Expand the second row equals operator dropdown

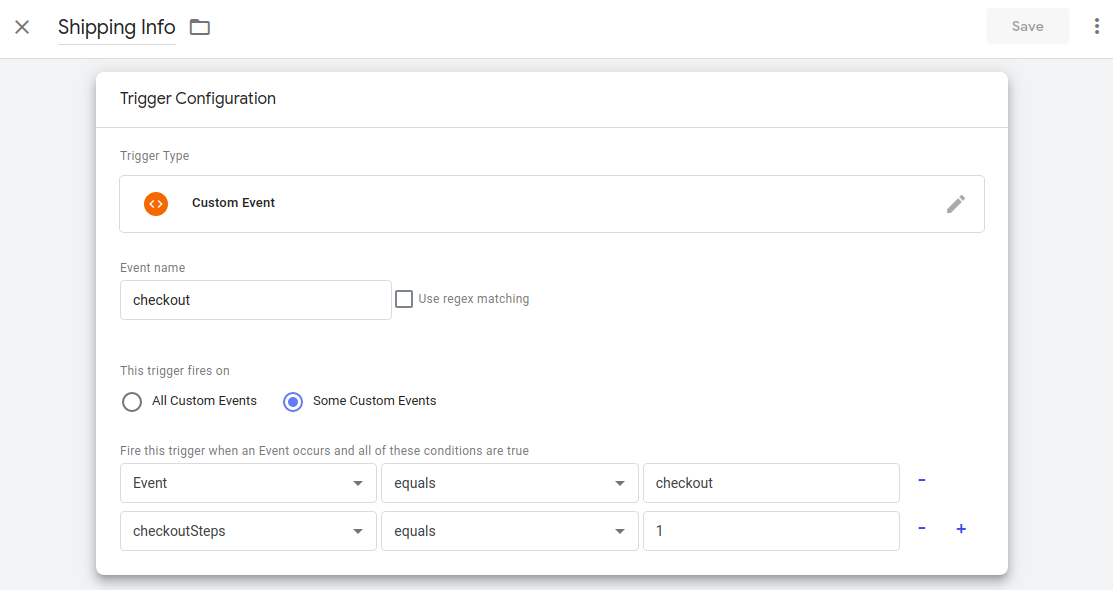tap(509, 531)
